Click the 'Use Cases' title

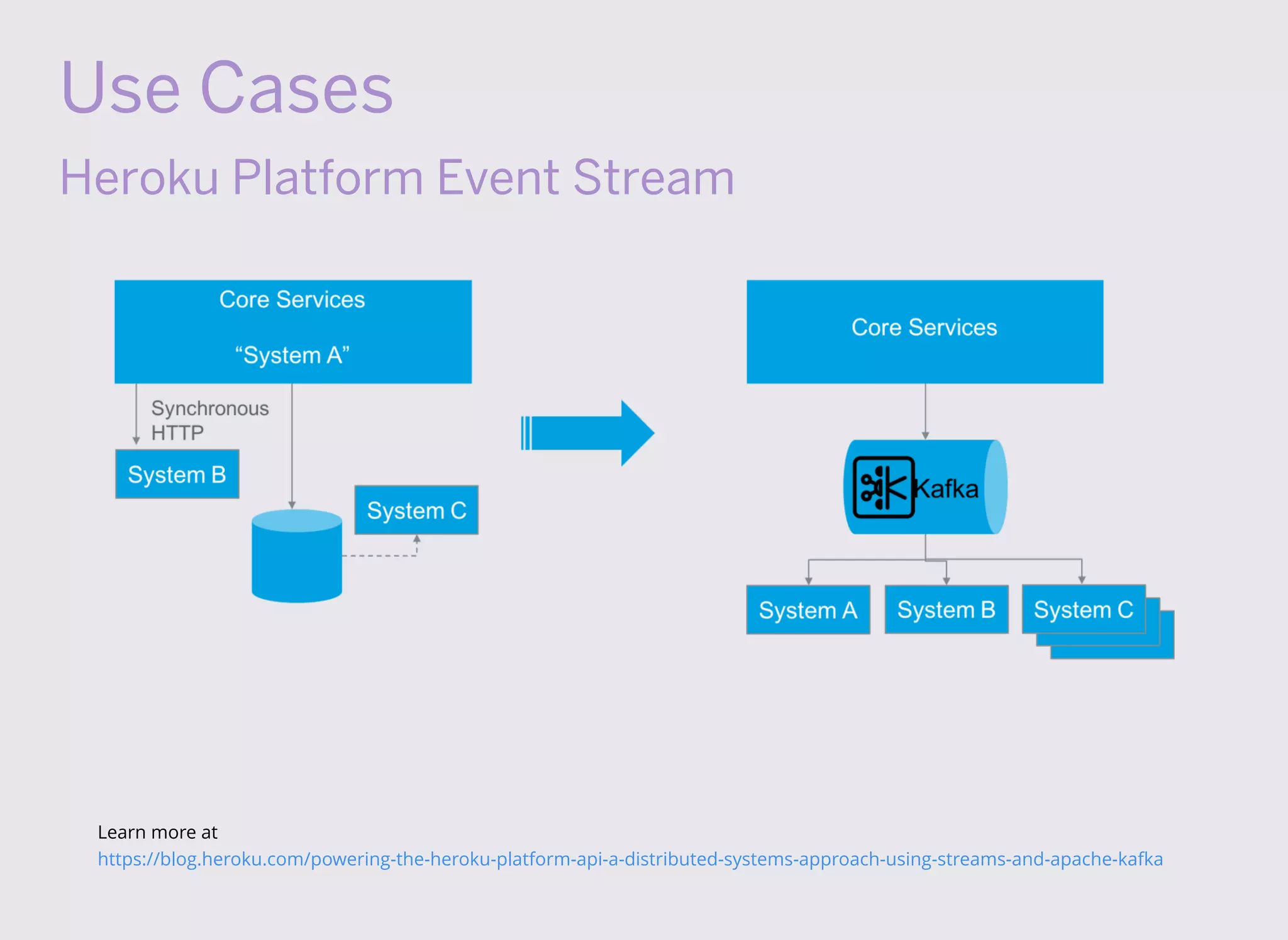pyautogui.click(x=227, y=87)
